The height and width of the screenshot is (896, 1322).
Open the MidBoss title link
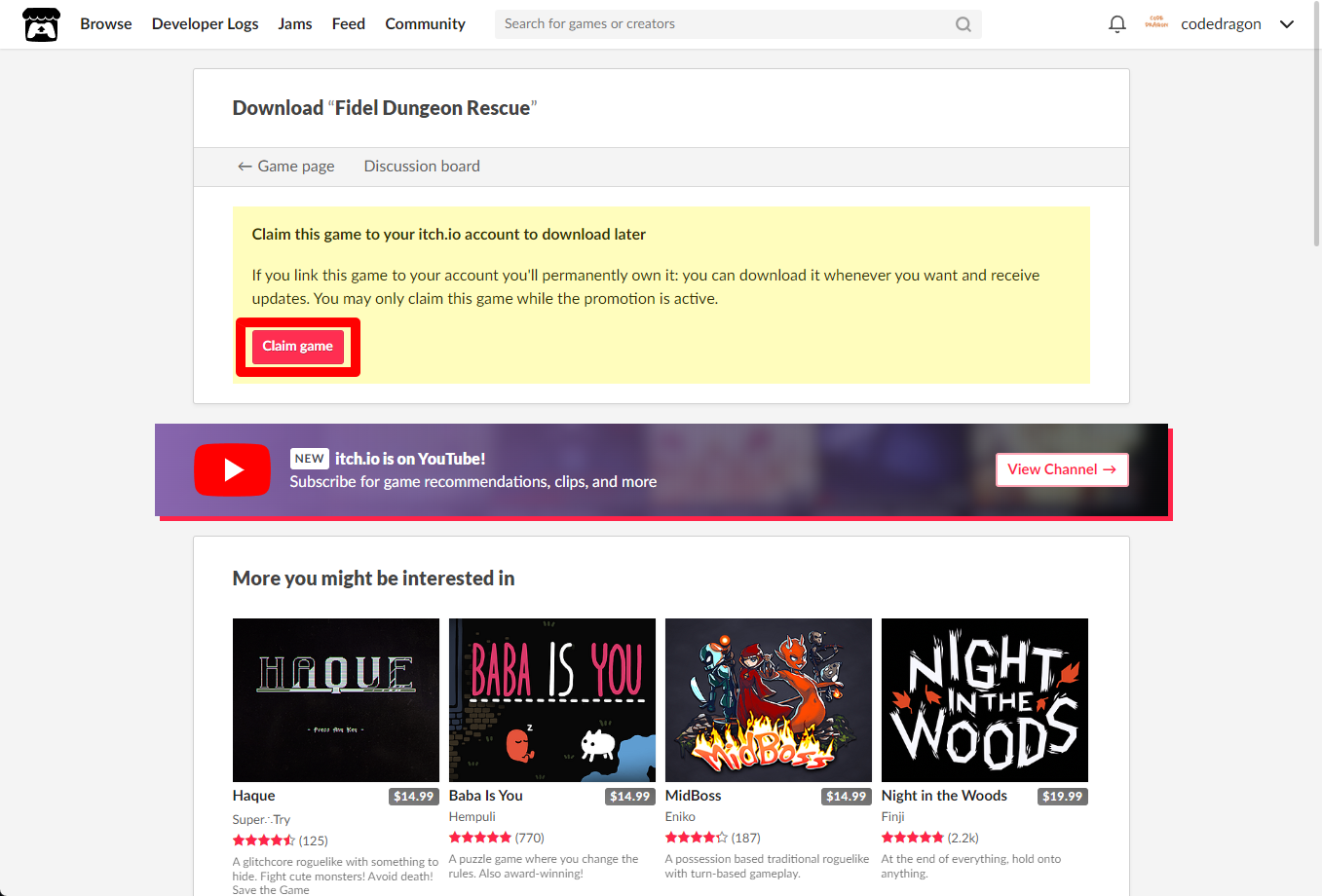tap(694, 796)
